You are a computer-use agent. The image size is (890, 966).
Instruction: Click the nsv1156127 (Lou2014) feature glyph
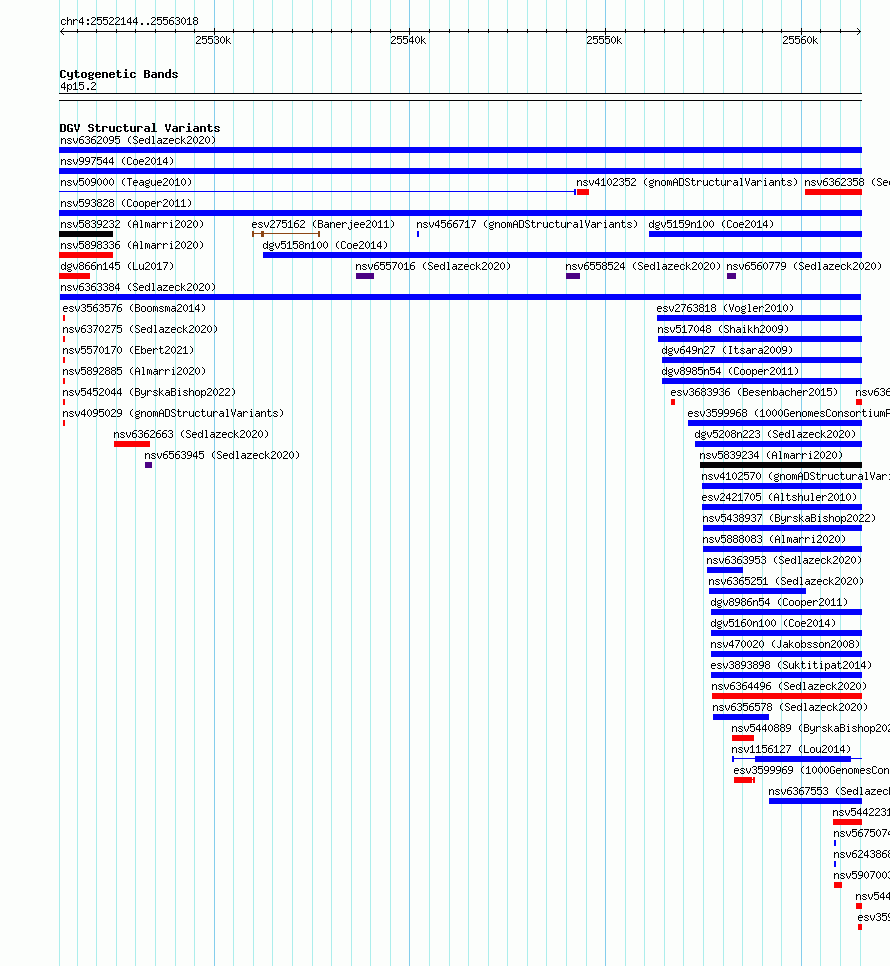tap(797, 759)
